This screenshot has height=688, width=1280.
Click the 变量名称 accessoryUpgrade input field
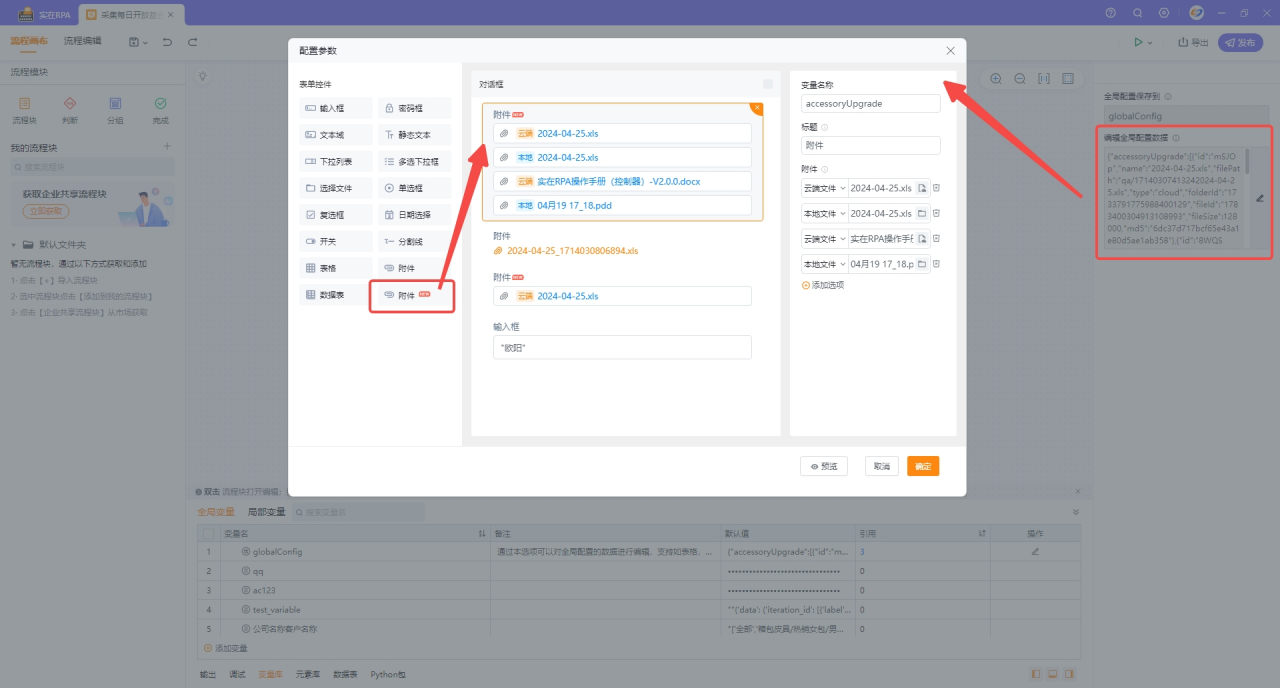[x=870, y=103]
